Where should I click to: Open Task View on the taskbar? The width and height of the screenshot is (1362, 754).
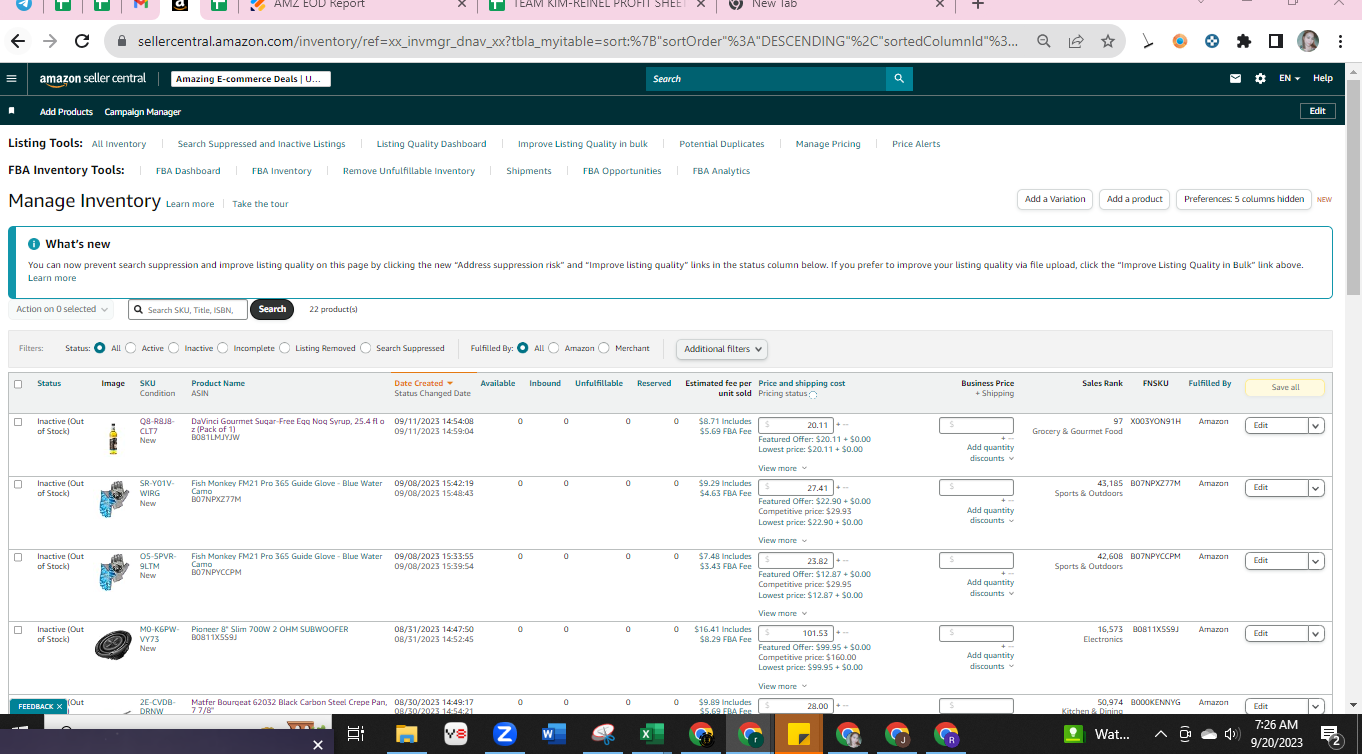click(355, 735)
